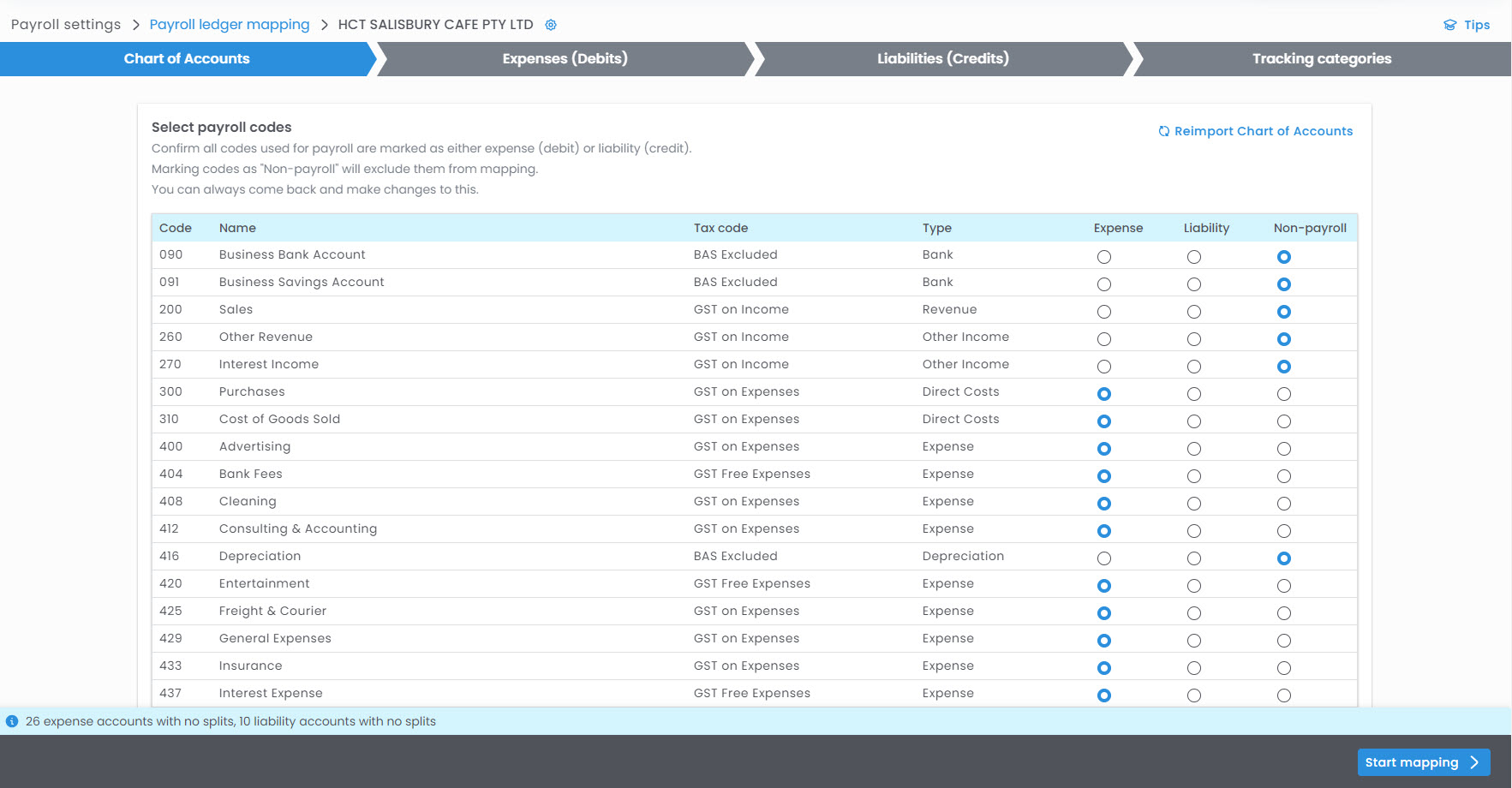Set Interest Expense to Non-payroll

point(1283,695)
